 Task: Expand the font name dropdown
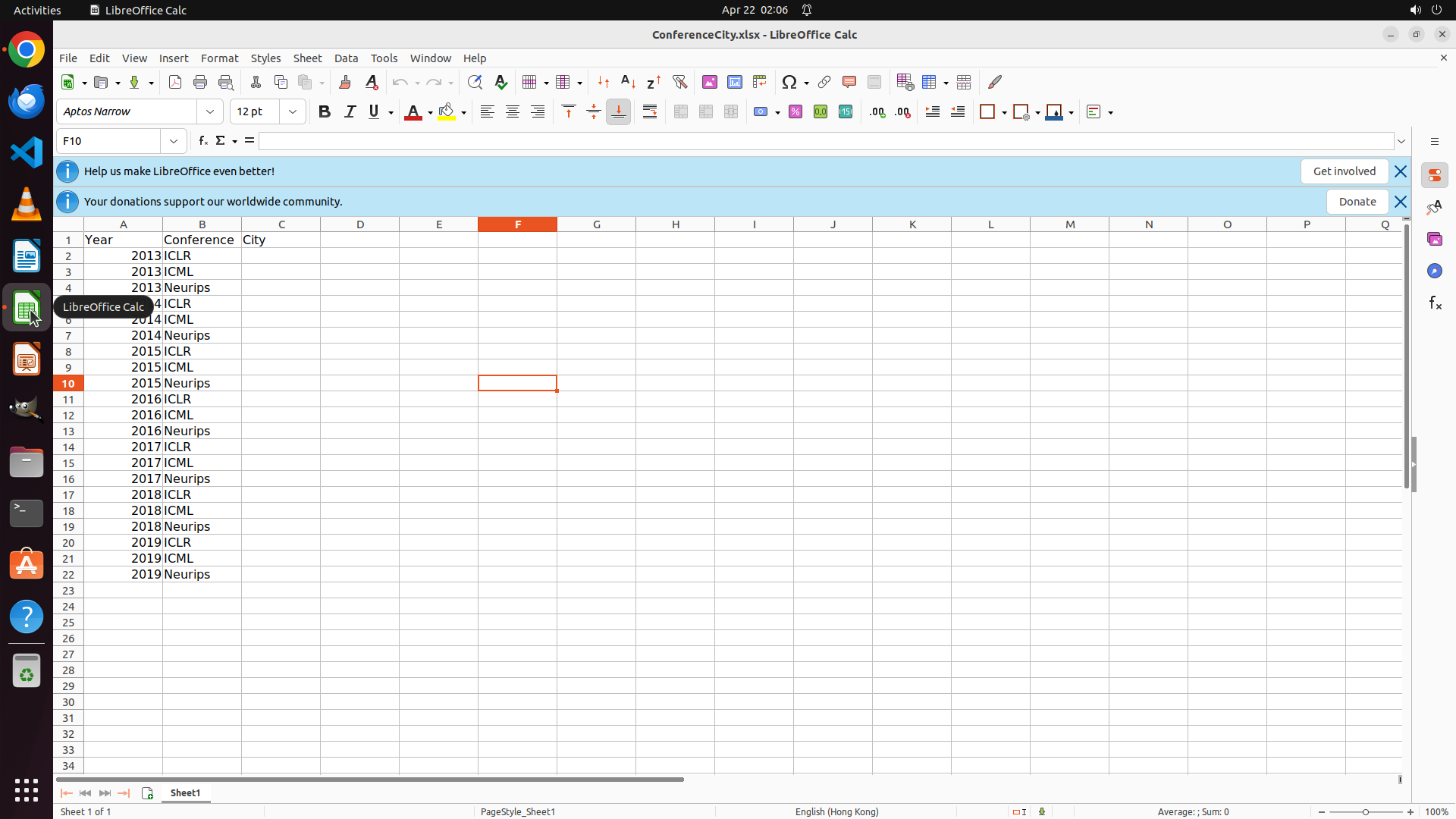click(210, 111)
